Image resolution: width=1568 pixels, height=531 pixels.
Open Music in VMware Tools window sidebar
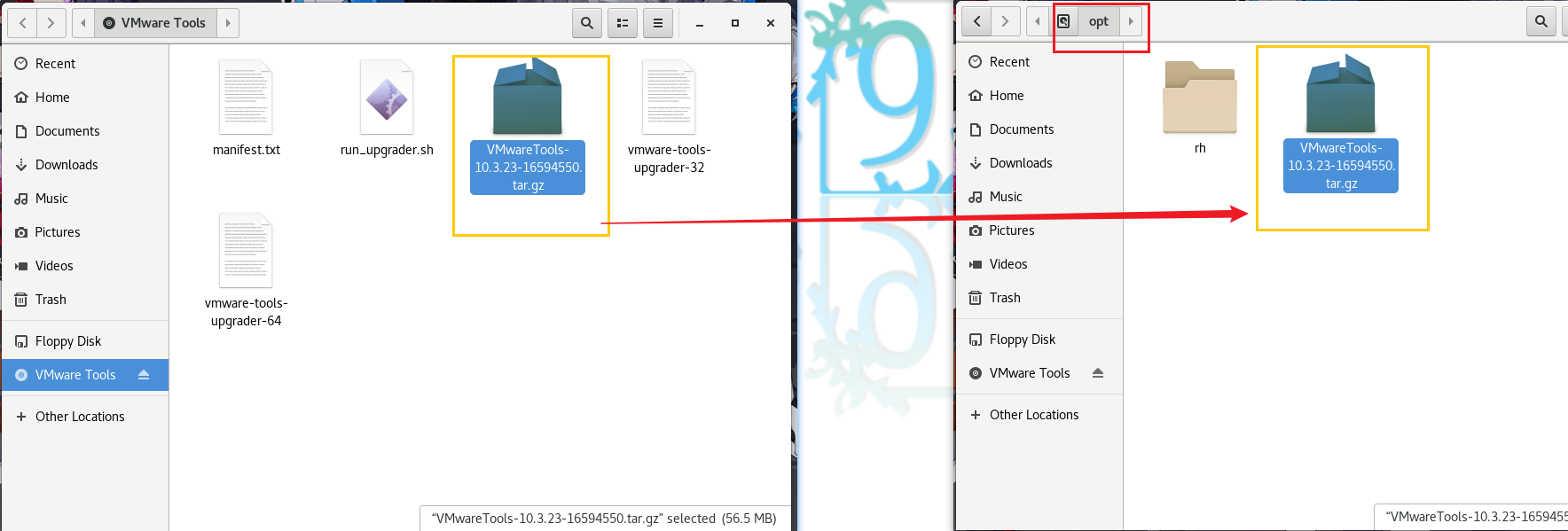coord(85,199)
